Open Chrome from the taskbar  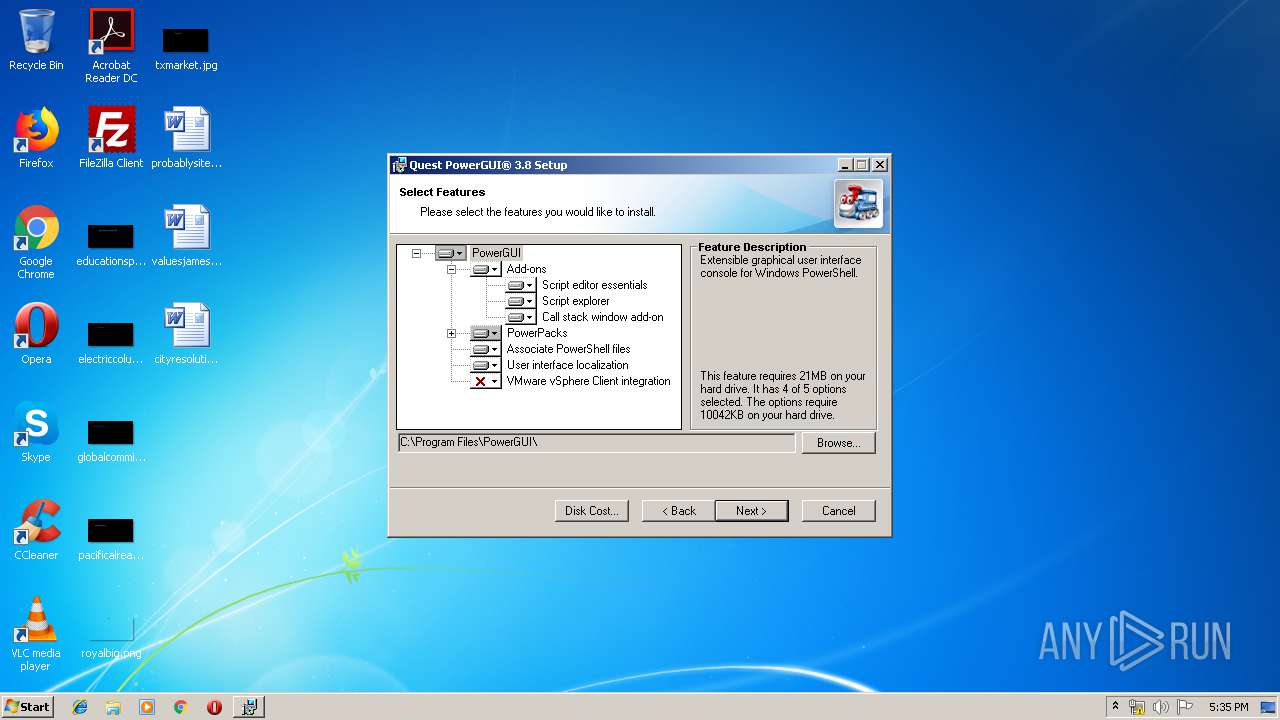(180, 707)
